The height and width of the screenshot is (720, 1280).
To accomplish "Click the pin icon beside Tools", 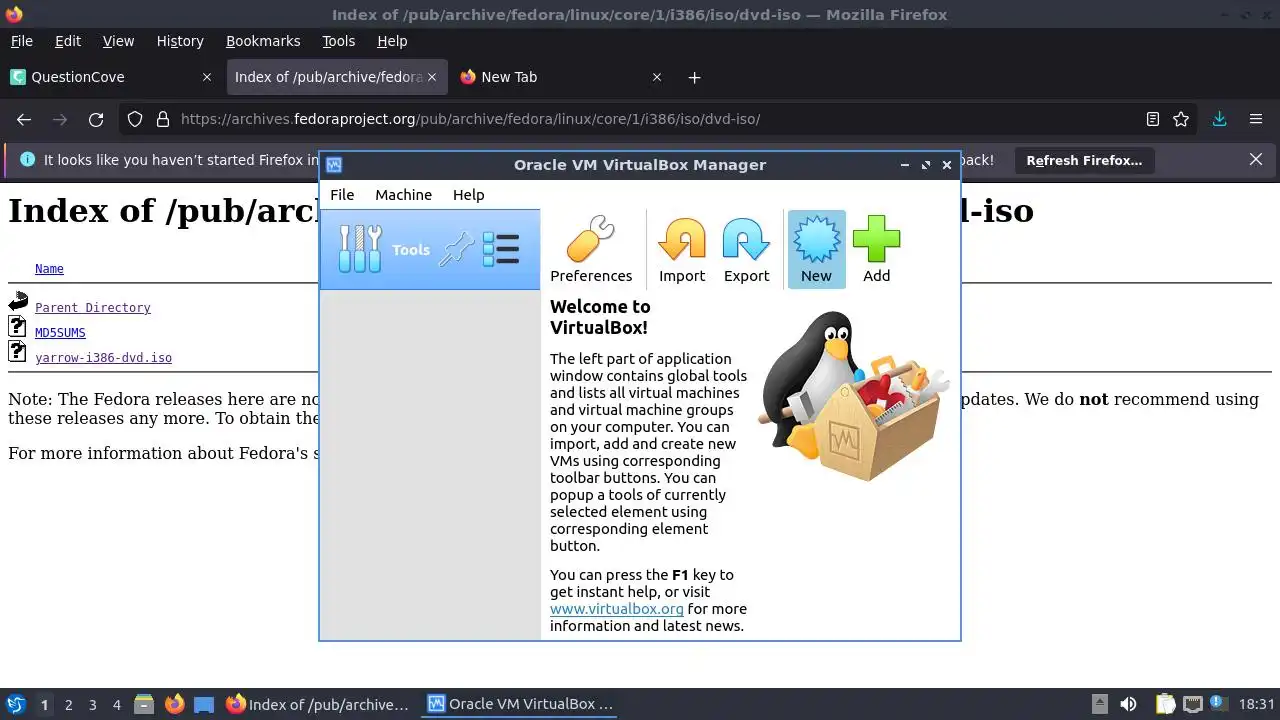I will (x=457, y=249).
